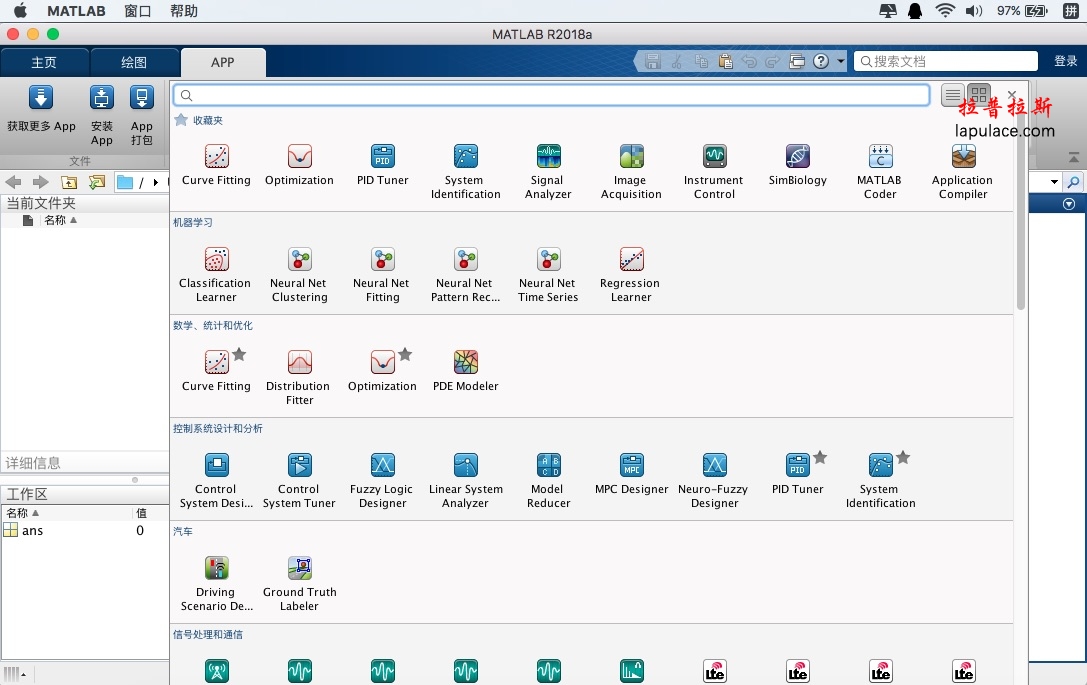
Task: Open the Signal Analyzer app
Action: [x=548, y=172]
